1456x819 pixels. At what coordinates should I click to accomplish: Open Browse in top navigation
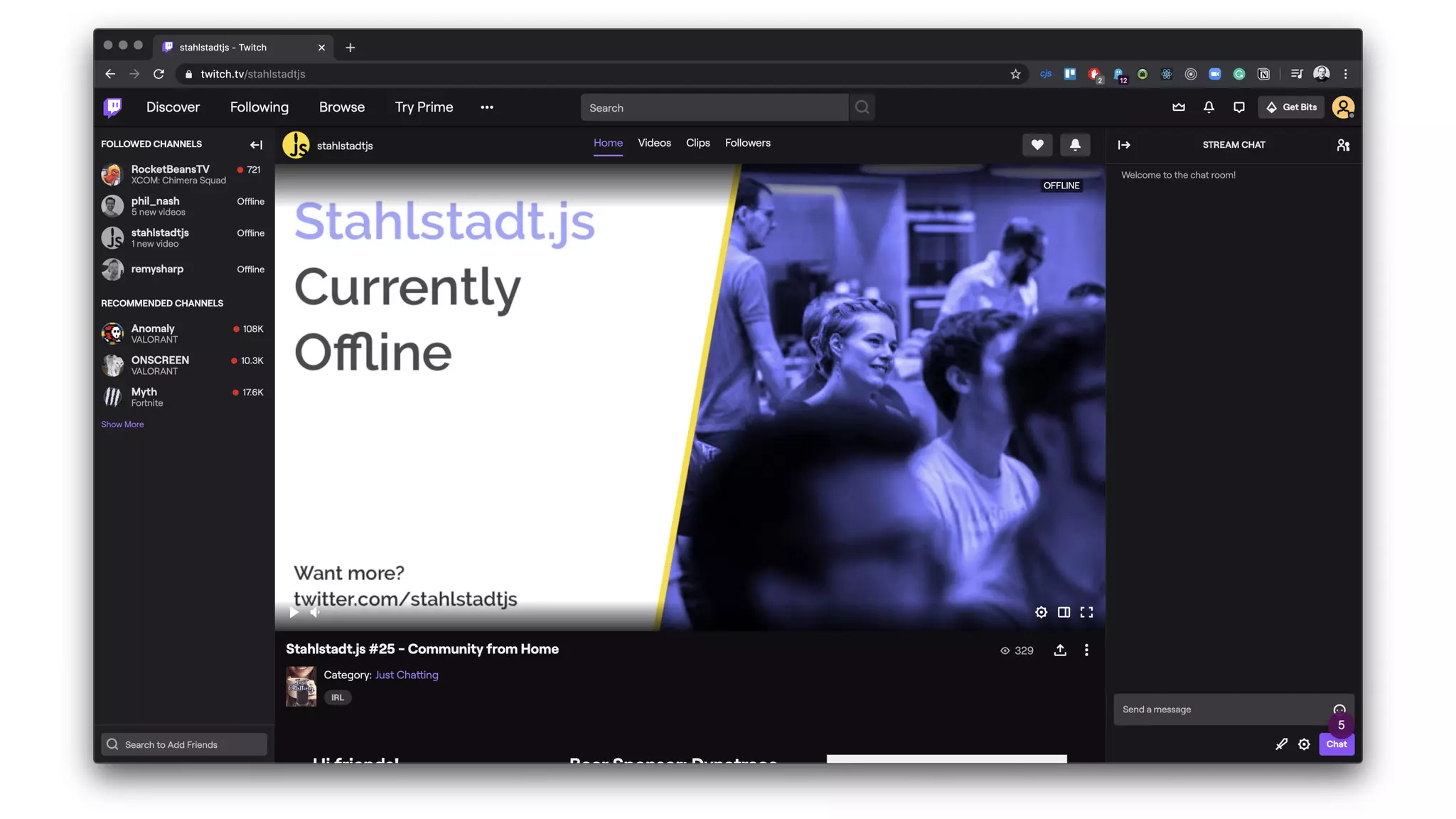point(341,107)
